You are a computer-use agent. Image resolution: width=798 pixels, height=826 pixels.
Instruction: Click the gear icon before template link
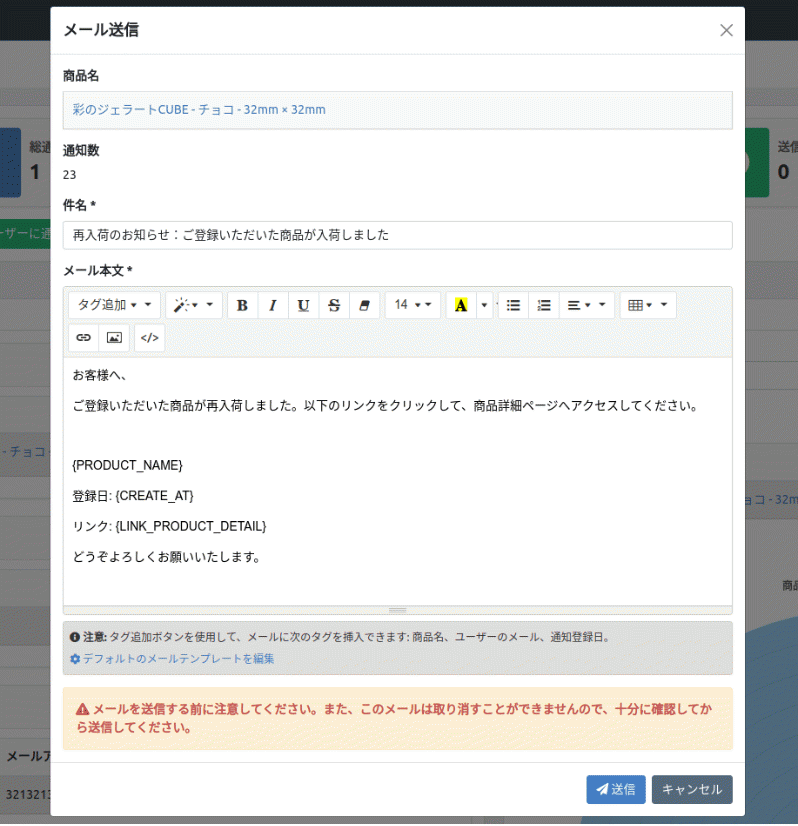pyautogui.click(x=75, y=658)
